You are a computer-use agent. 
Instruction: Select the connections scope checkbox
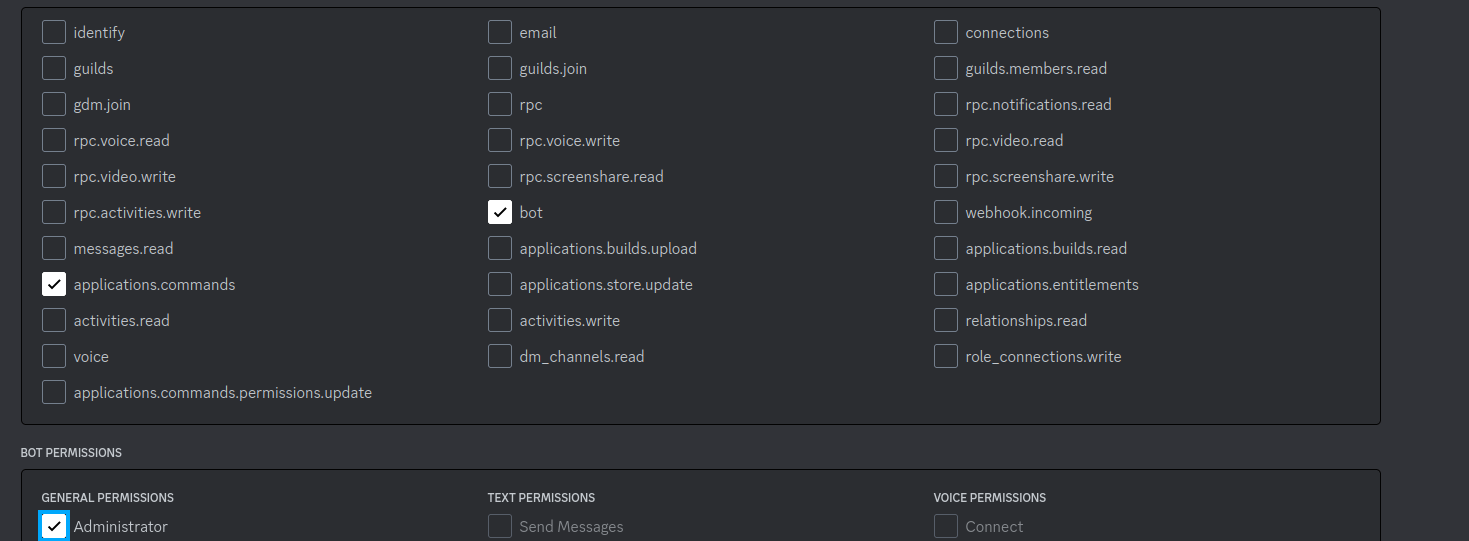coord(946,33)
